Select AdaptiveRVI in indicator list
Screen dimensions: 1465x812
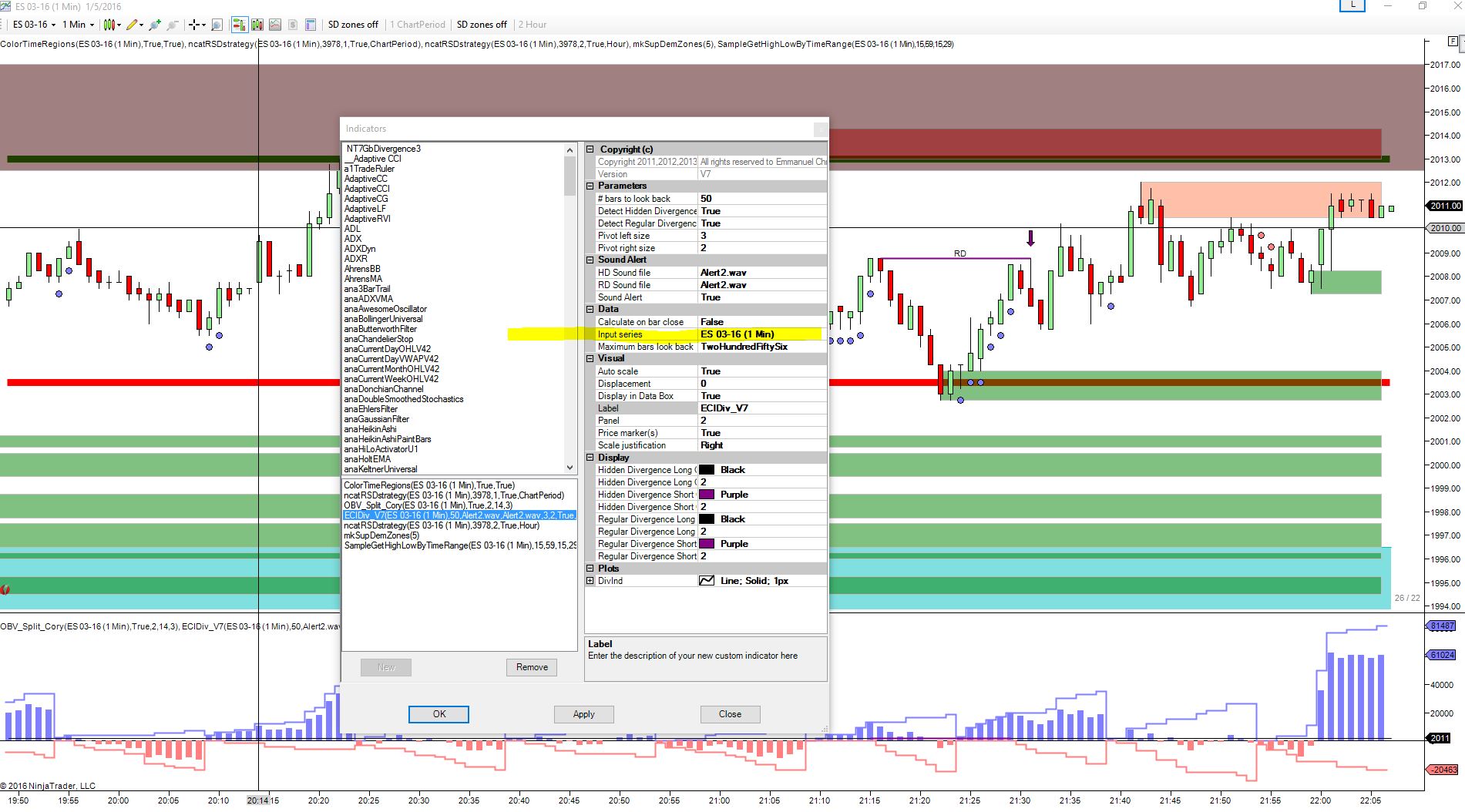[367, 219]
